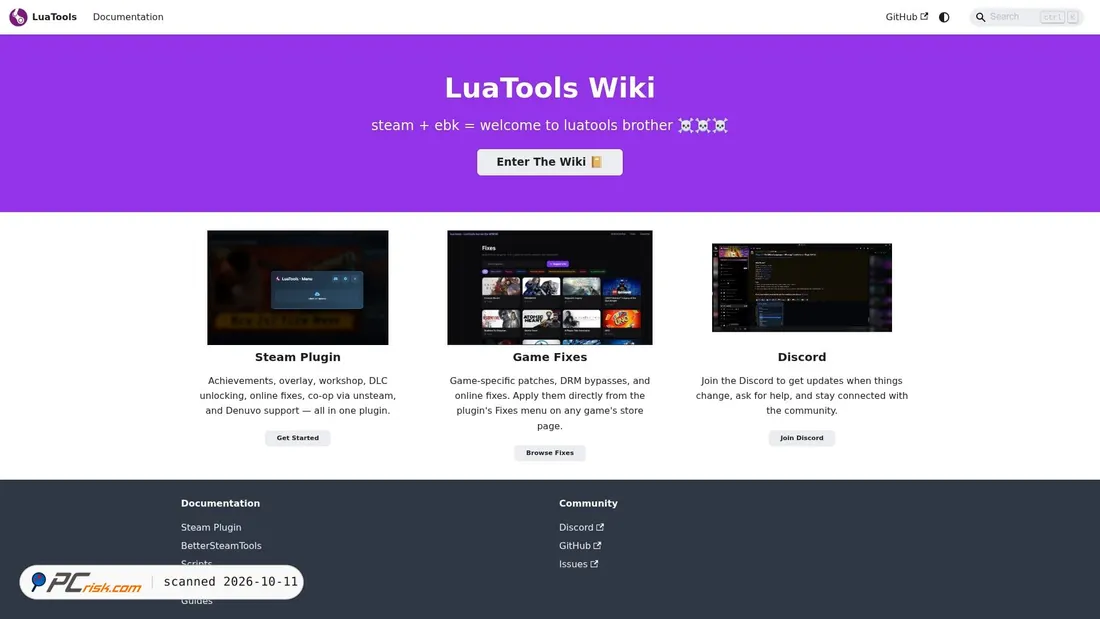Open the Steam Plugin screenshot thumbnail
Screen dimensions: 1100x619
click(297, 287)
